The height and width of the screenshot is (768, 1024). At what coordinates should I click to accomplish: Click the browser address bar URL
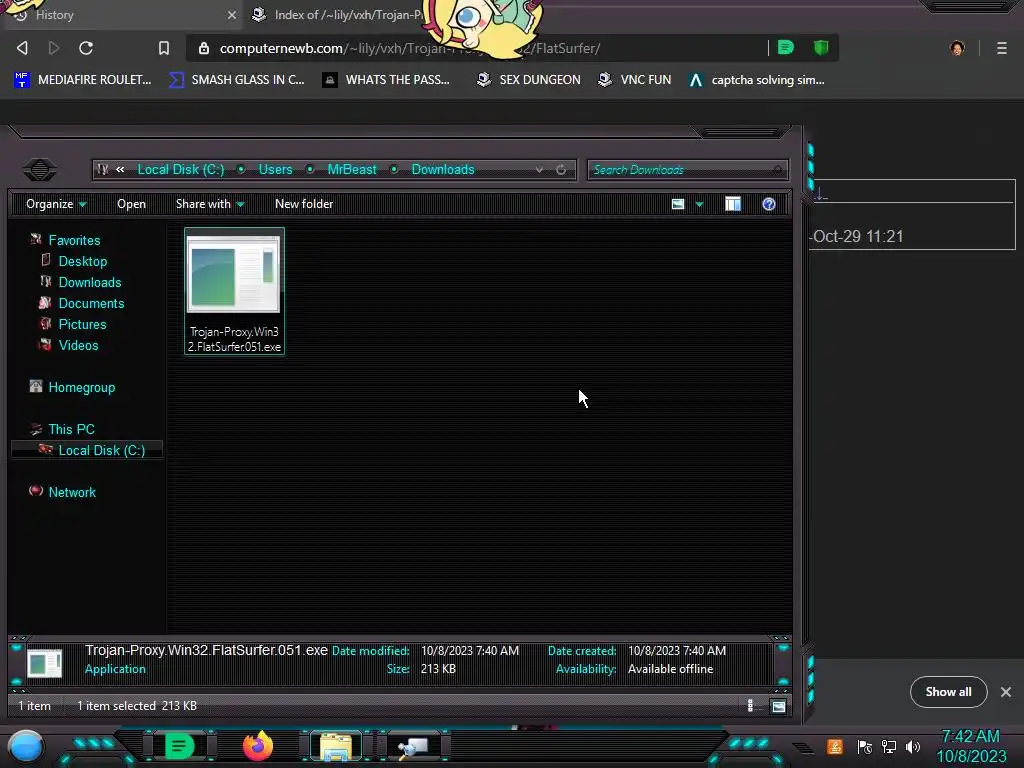pos(409,48)
